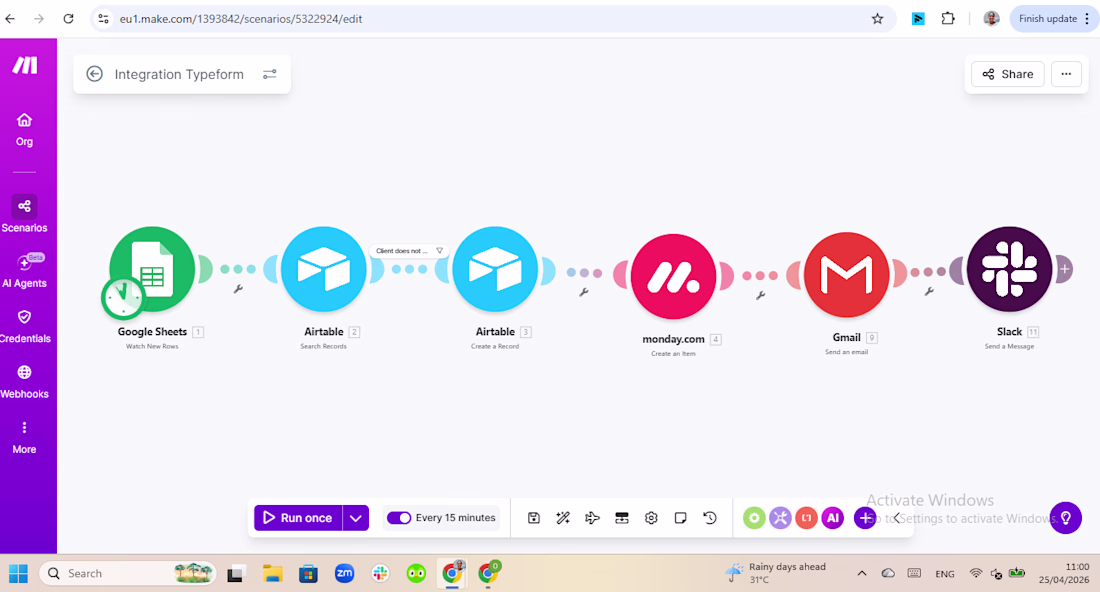Click the address bar URL
This screenshot has height=592, width=1100.
click(x=241, y=19)
